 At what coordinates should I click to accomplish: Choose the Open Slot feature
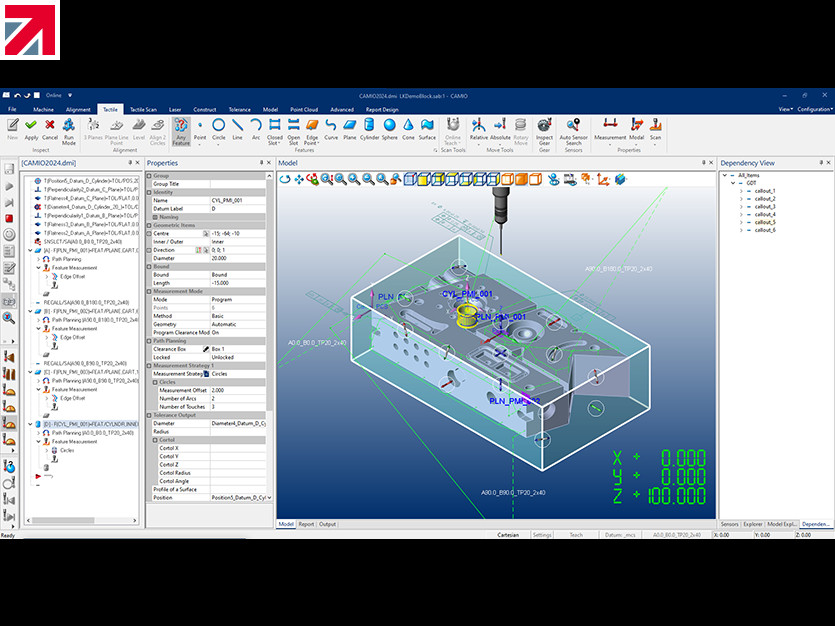293,131
